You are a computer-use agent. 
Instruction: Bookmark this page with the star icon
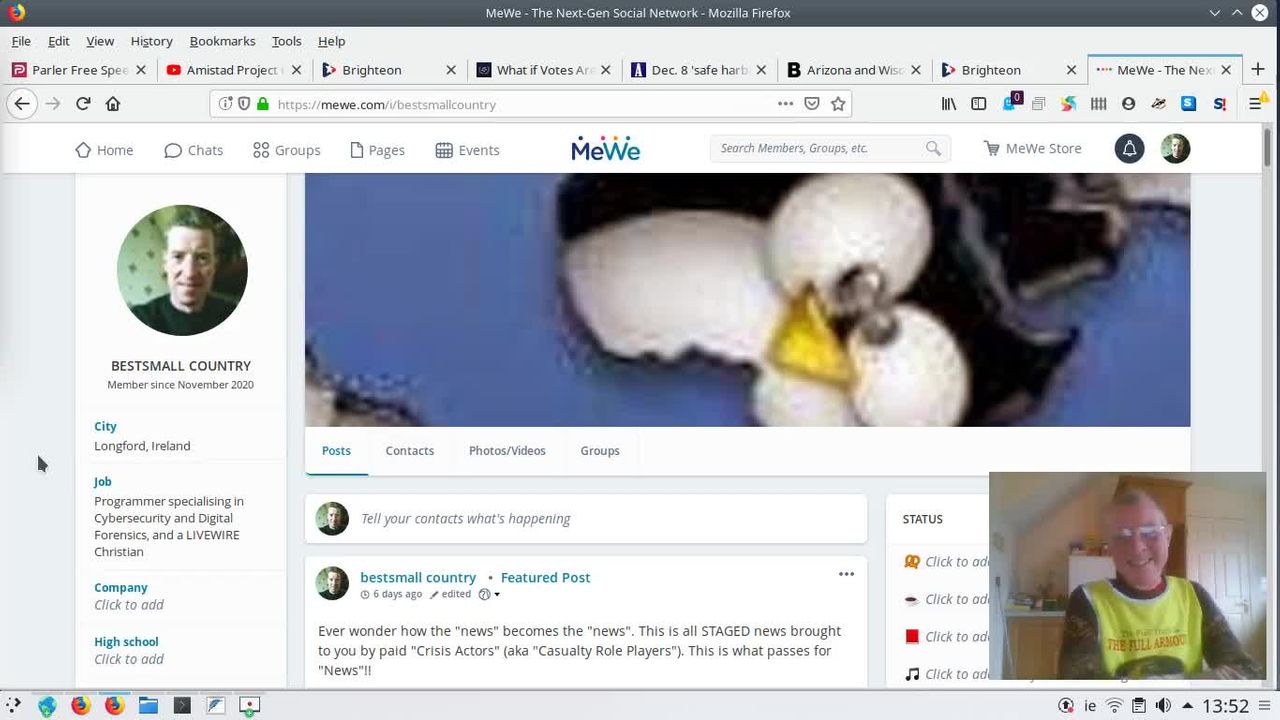[838, 104]
